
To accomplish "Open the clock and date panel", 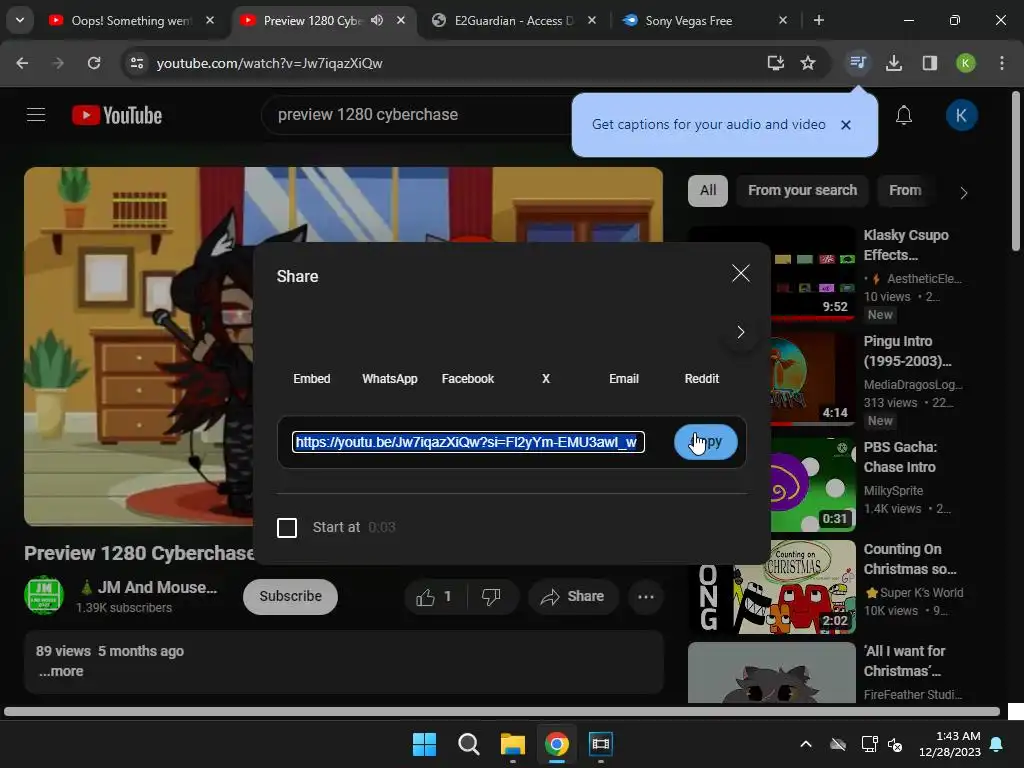I will [950, 744].
